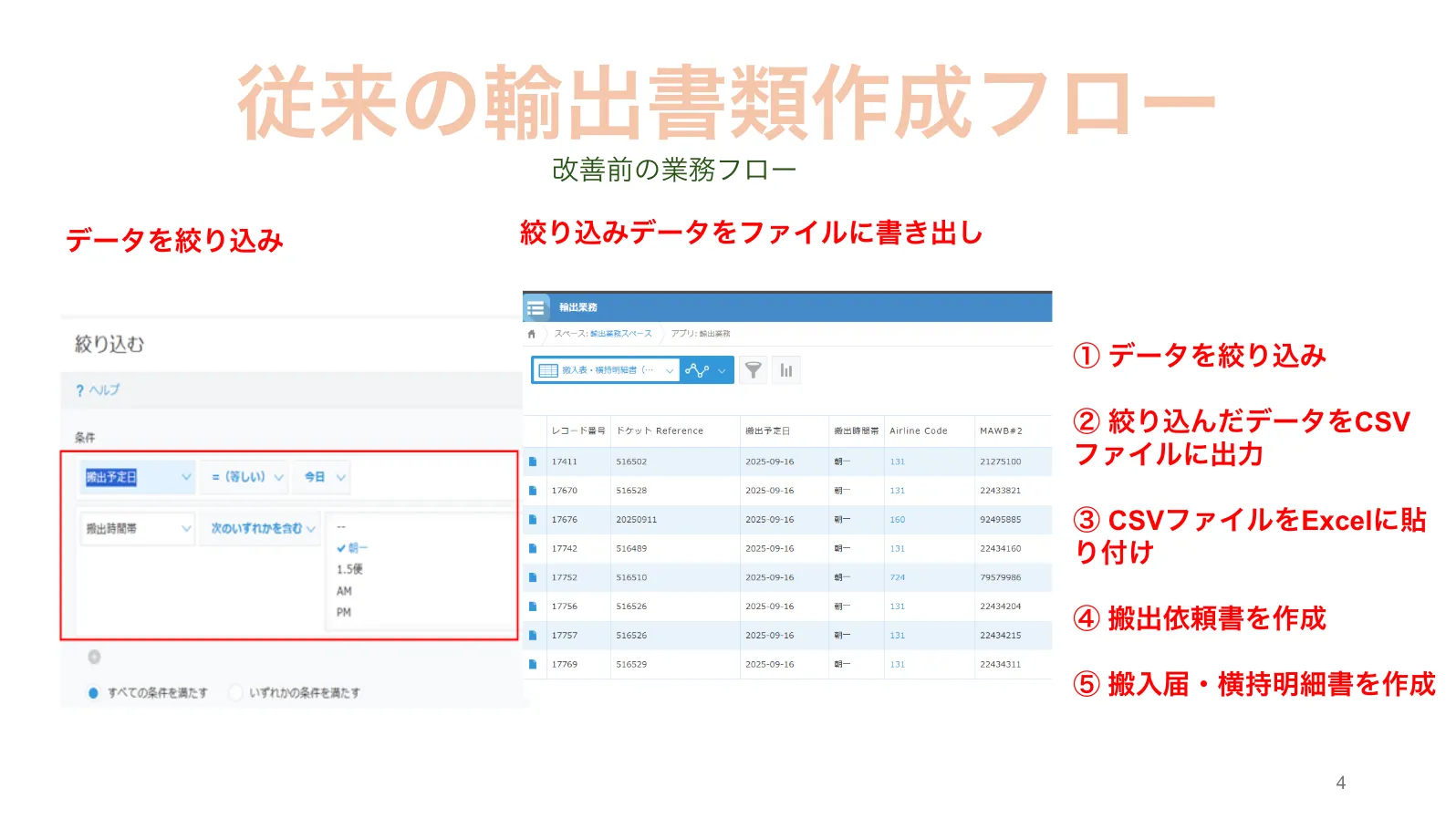This screenshot has width=1456, height=819.
Task: Open the 今日 date value dropdown
Action: click(325, 477)
